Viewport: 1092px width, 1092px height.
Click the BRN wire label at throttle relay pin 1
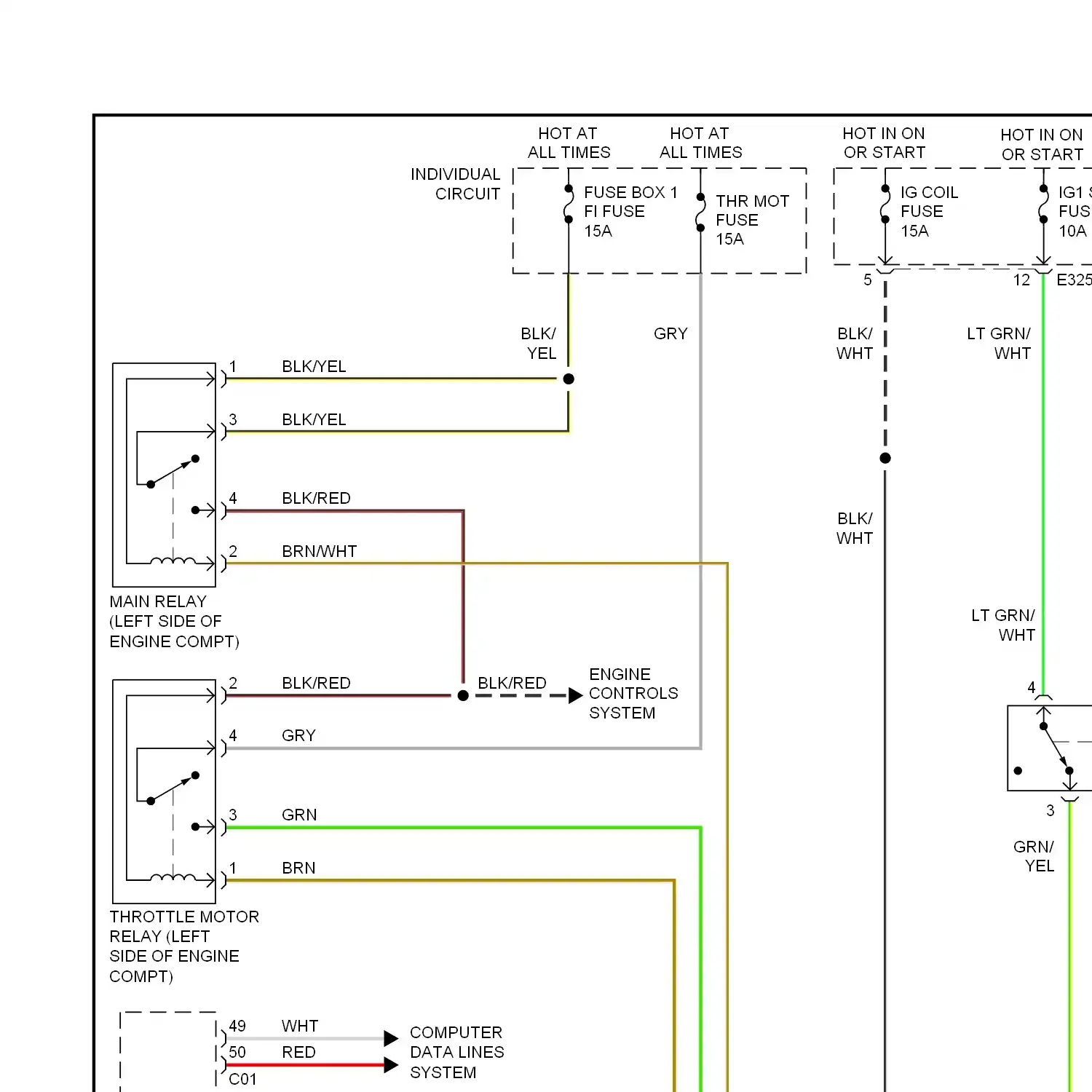(298, 868)
